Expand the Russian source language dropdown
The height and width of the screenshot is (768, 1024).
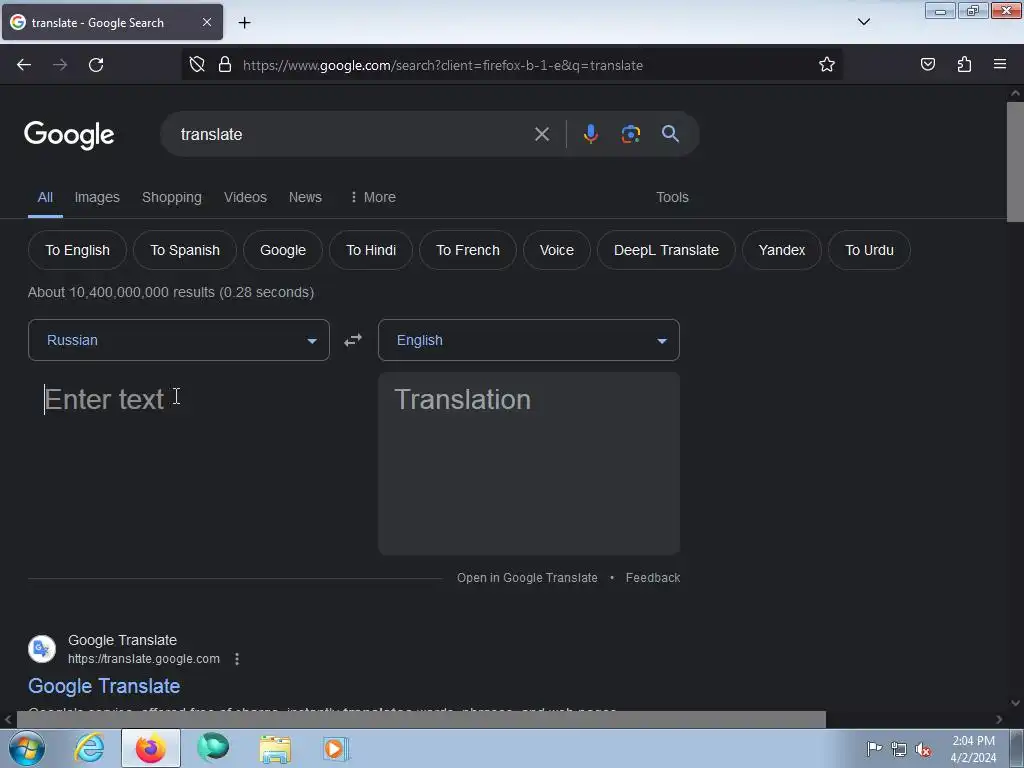pos(179,340)
